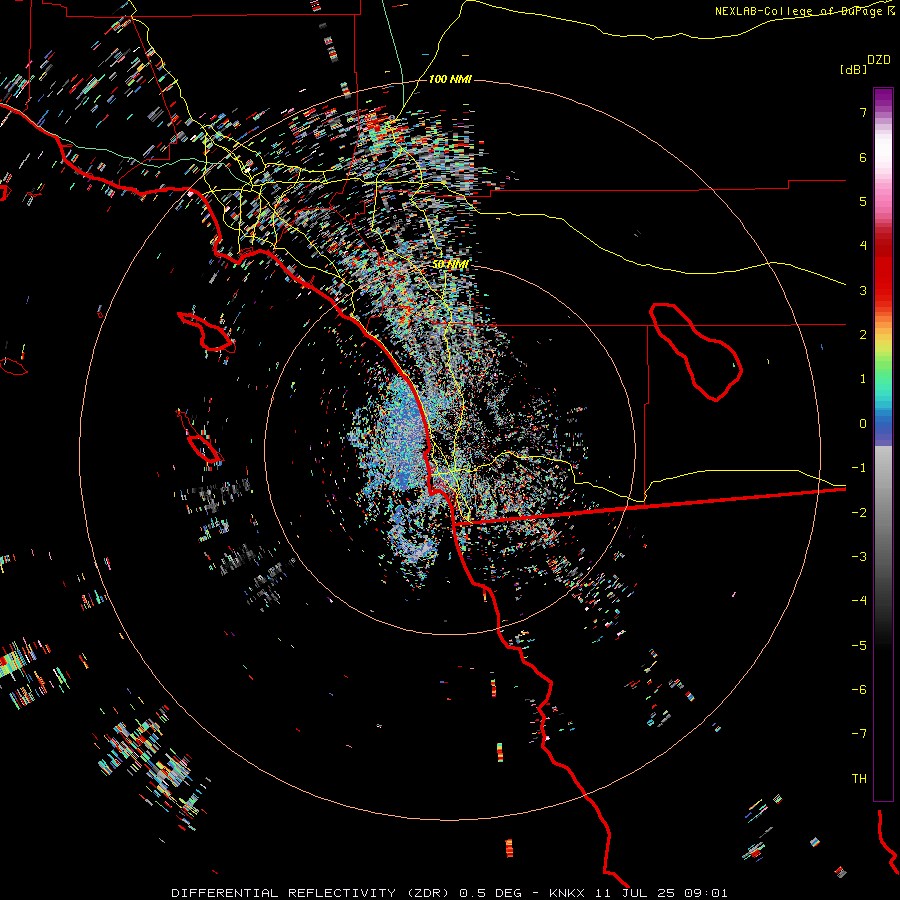Image resolution: width=900 pixels, height=900 pixels.
Task: Click the -5 value on color scale
Action: (x=859, y=646)
